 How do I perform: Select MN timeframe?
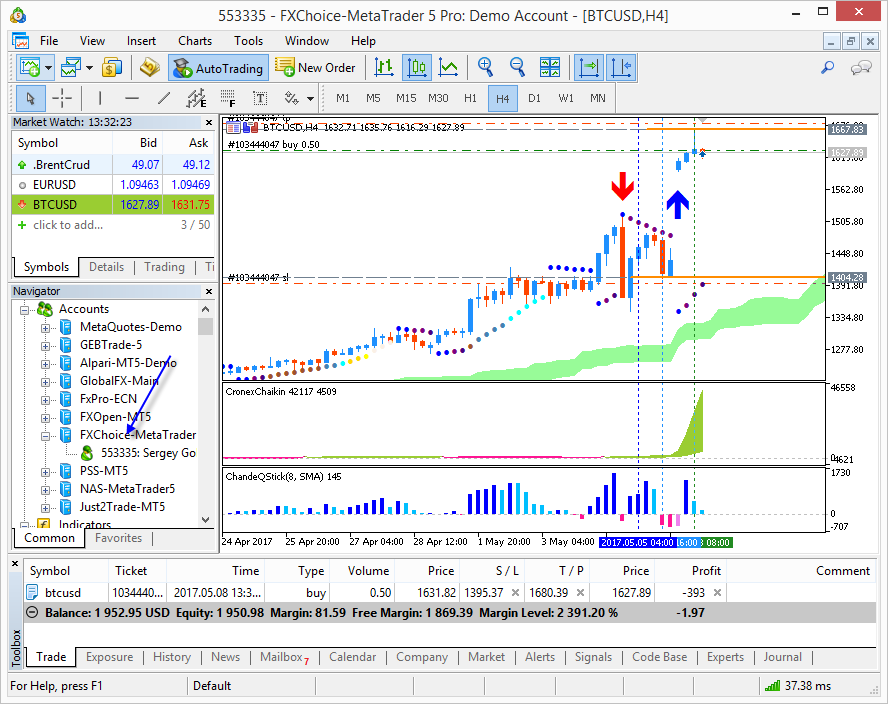click(x=597, y=99)
